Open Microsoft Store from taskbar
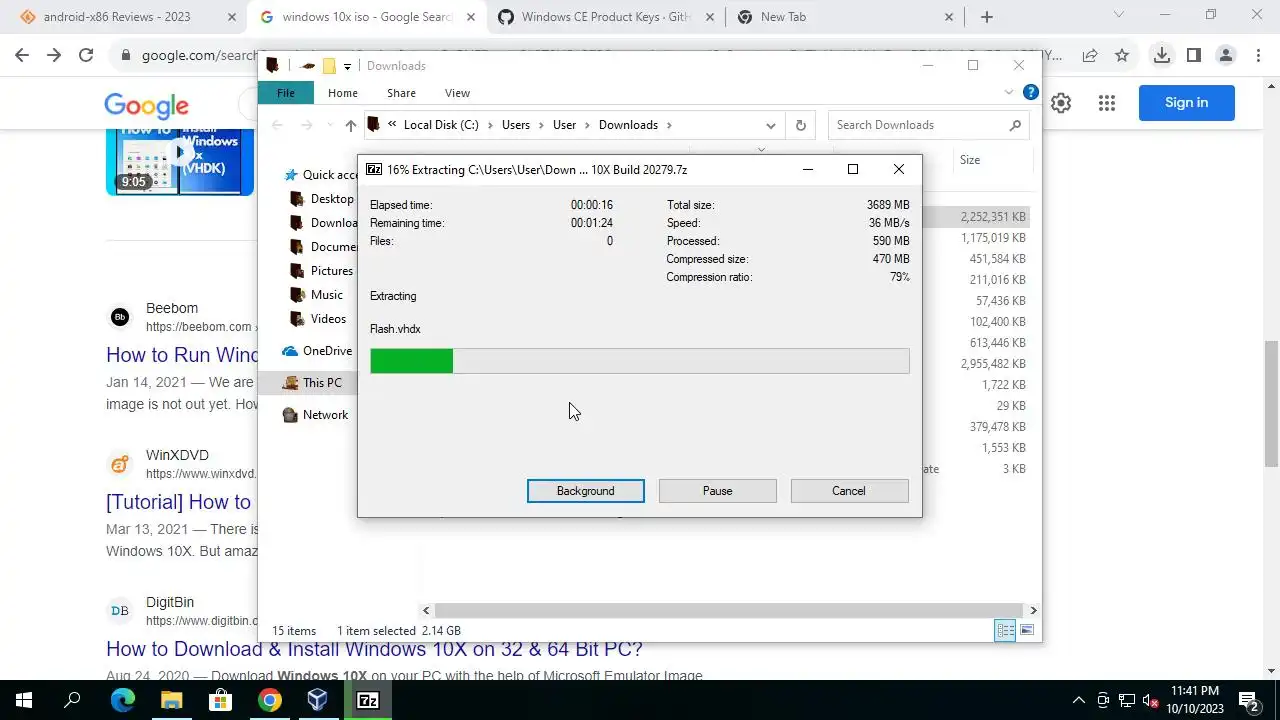 click(220, 700)
